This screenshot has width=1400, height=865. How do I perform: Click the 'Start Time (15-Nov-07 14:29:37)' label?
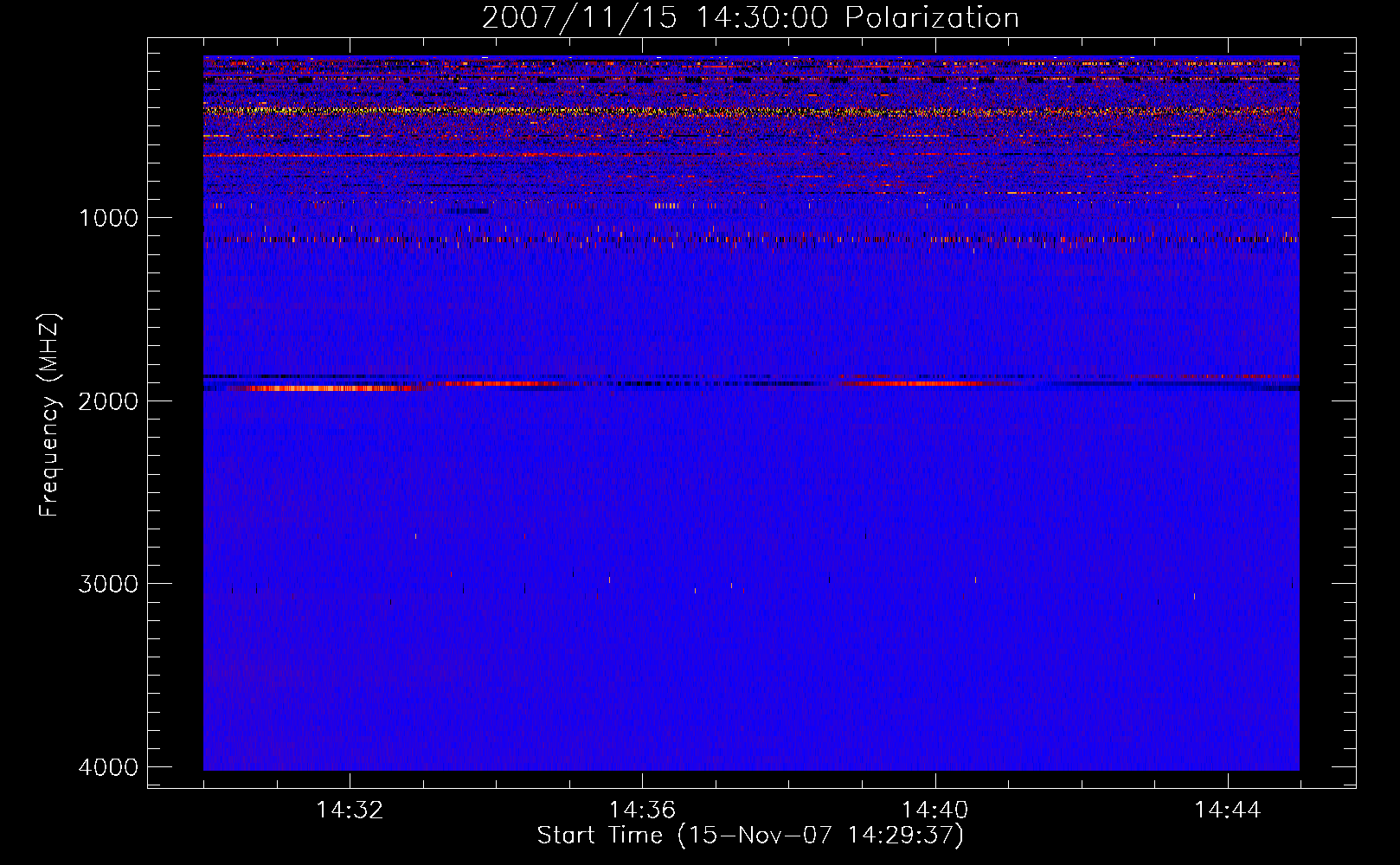750,836
